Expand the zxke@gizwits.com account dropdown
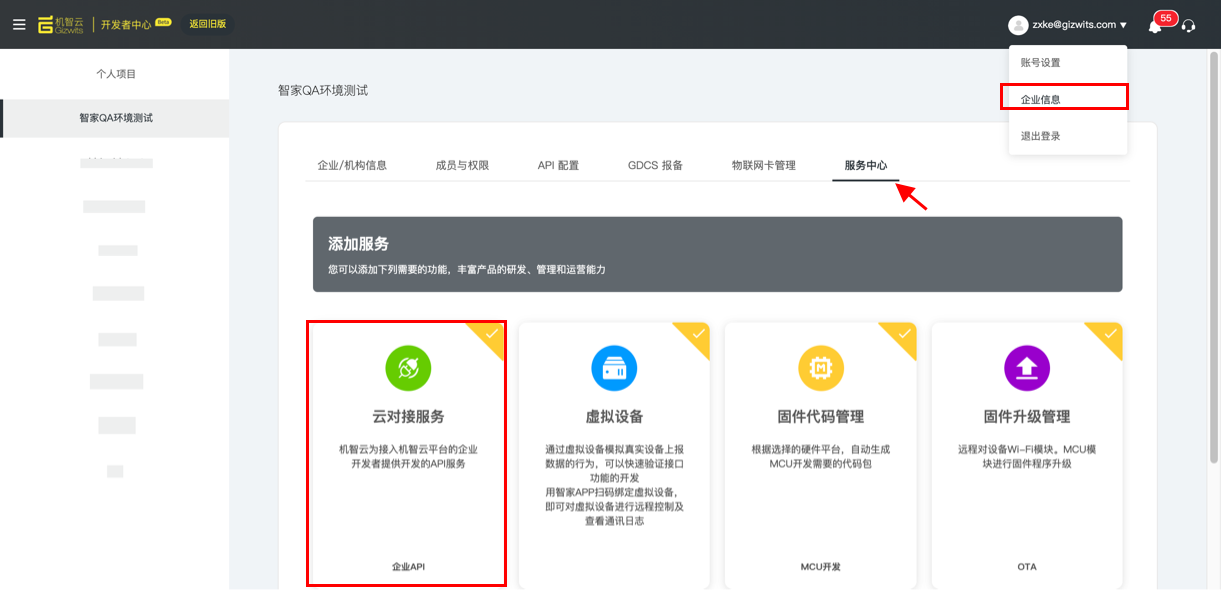Image resolution: width=1221 pixels, height=590 pixels. (x=1079, y=25)
